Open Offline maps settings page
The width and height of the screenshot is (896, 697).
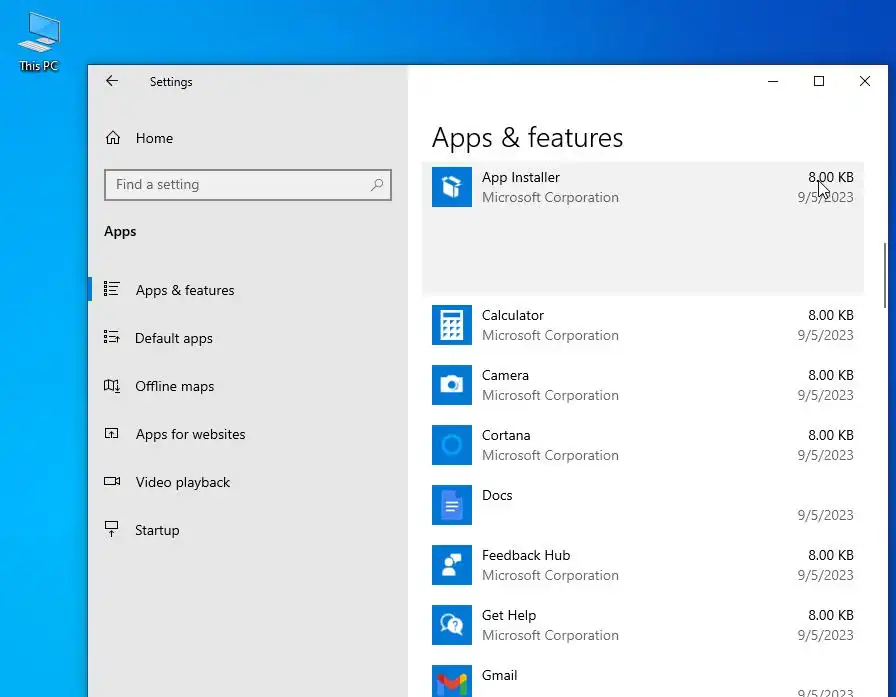click(248, 386)
